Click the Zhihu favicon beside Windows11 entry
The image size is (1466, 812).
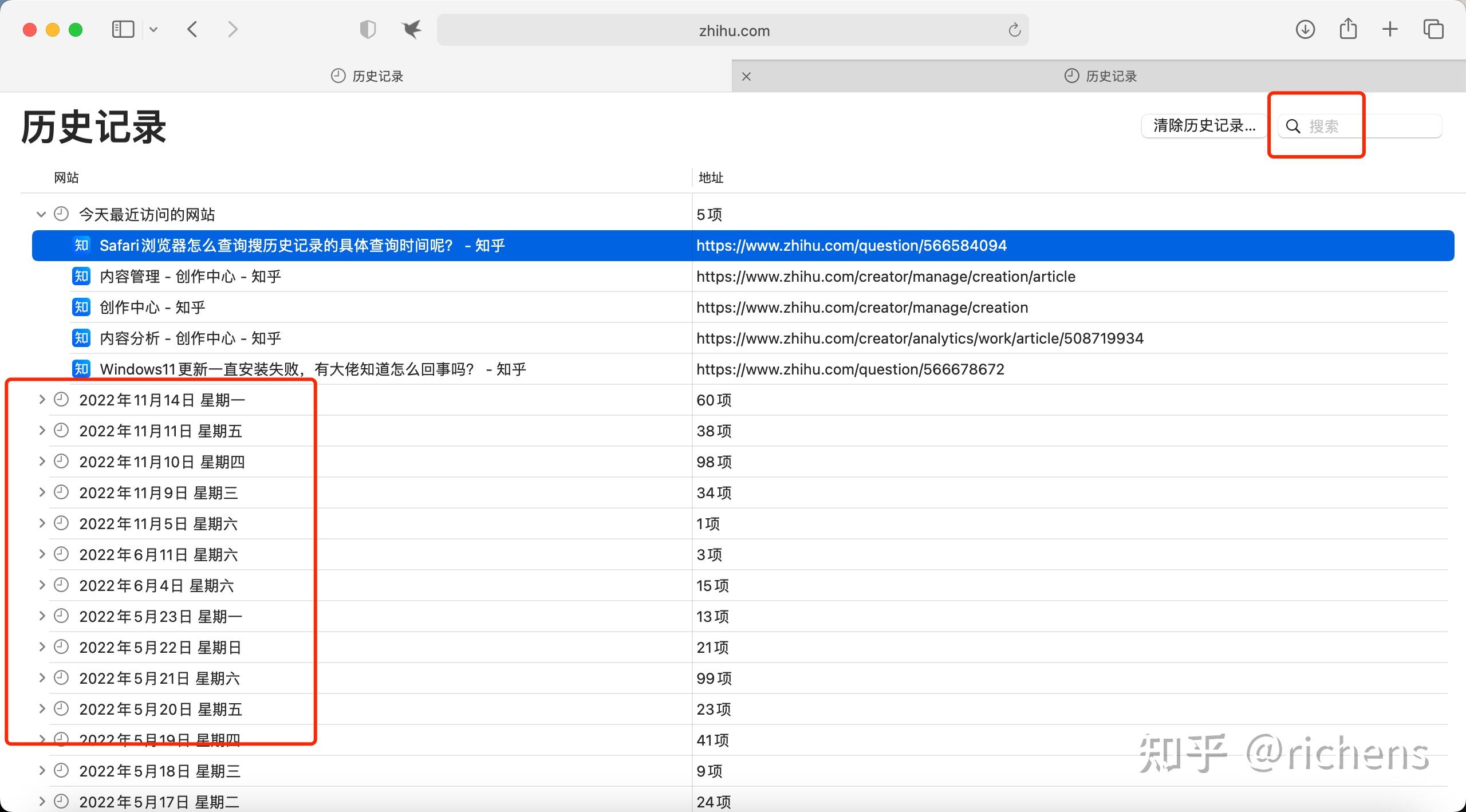pos(81,369)
